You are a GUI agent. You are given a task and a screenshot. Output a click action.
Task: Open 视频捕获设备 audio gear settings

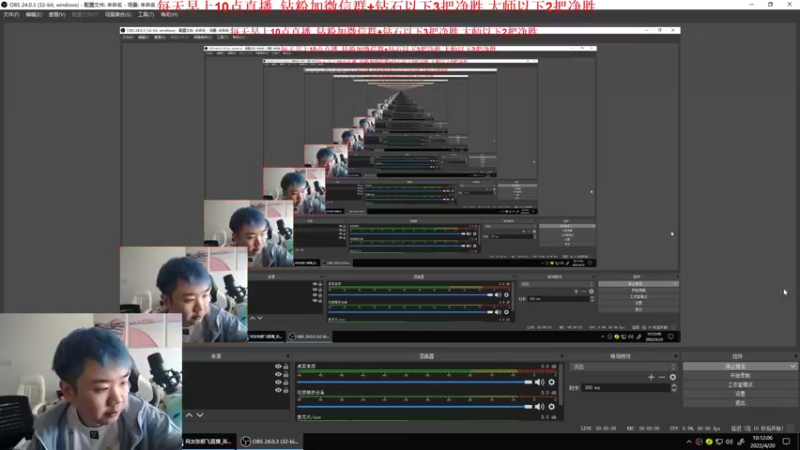pos(552,407)
